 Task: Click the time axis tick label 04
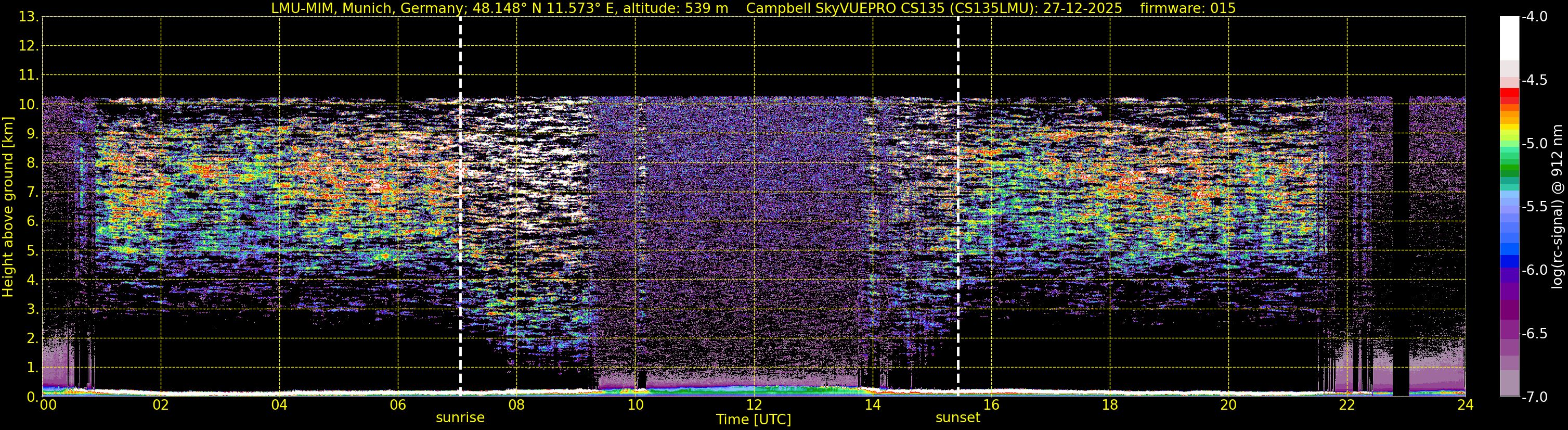click(x=279, y=405)
